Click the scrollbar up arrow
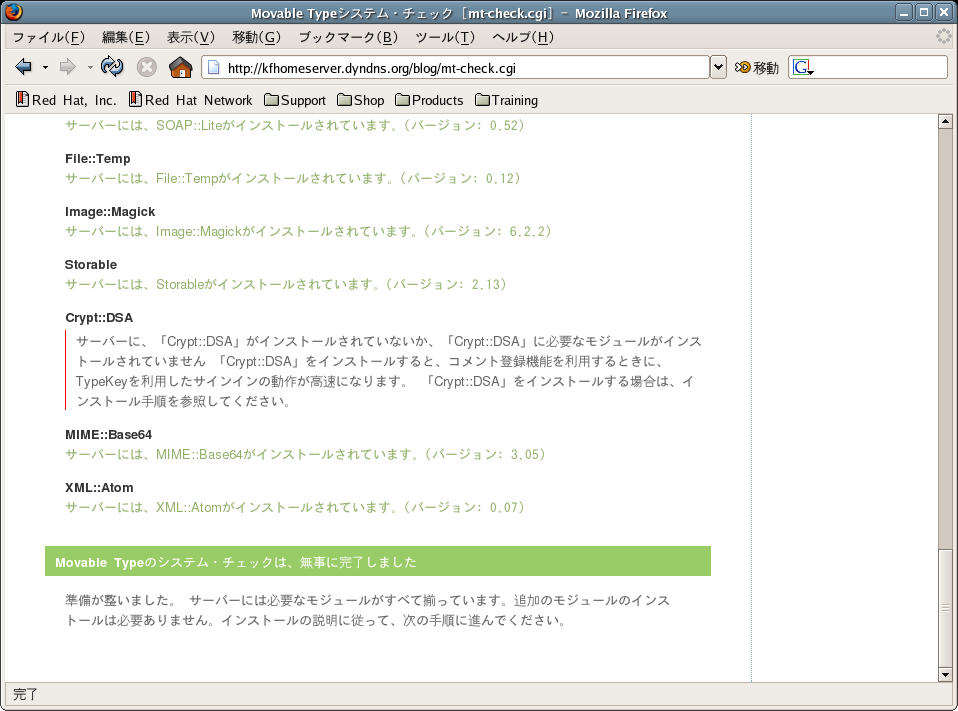Image resolution: width=958 pixels, height=711 pixels. pyautogui.click(x=945, y=121)
